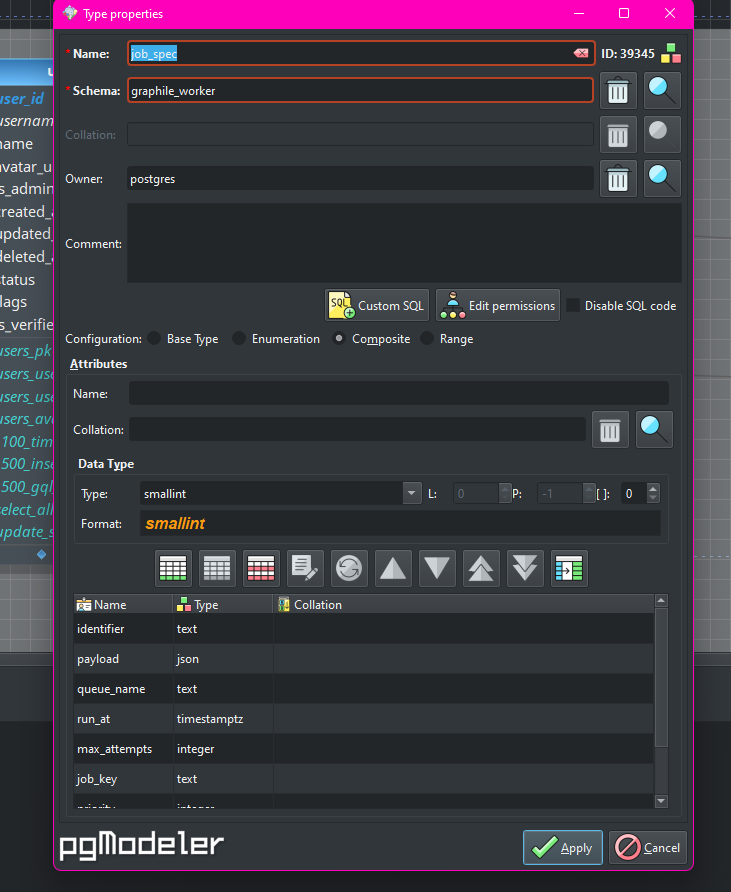Viewport: 731px width, 892px height.
Task: Increase the array dimension [ ] value
Action: click(x=653, y=489)
